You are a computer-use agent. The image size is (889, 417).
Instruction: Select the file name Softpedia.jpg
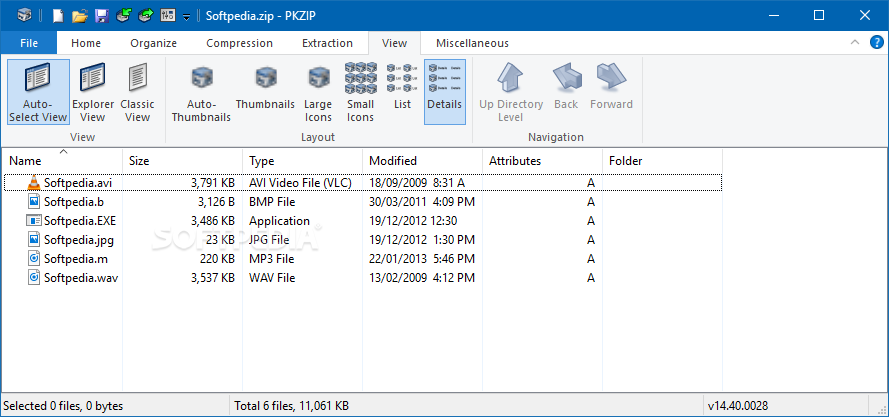pos(79,240)
